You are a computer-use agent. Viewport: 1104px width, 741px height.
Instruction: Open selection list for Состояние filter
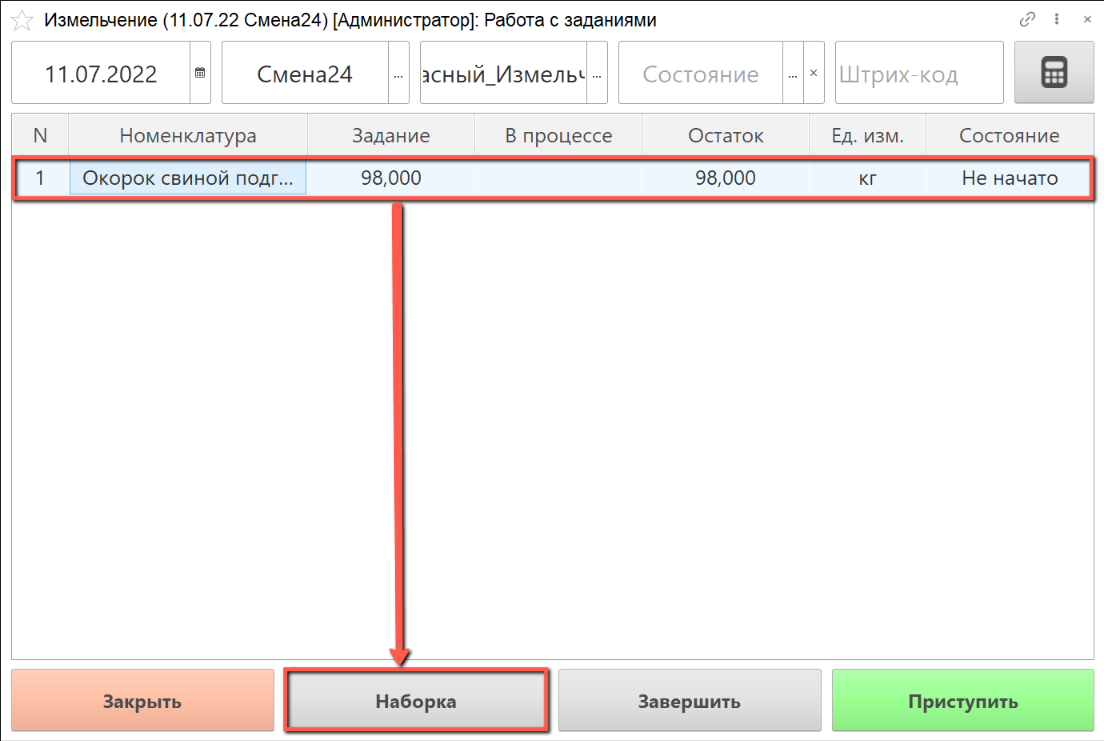coord(793,73)
